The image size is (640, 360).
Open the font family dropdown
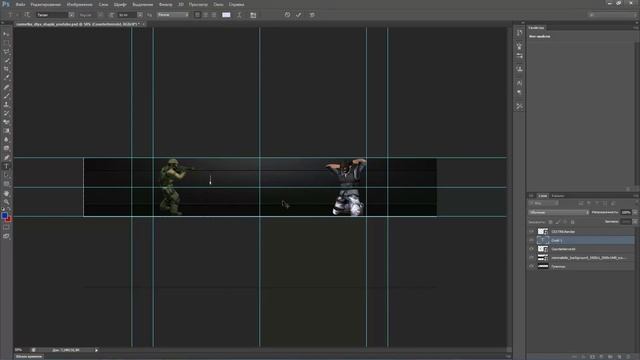[71, 15]
